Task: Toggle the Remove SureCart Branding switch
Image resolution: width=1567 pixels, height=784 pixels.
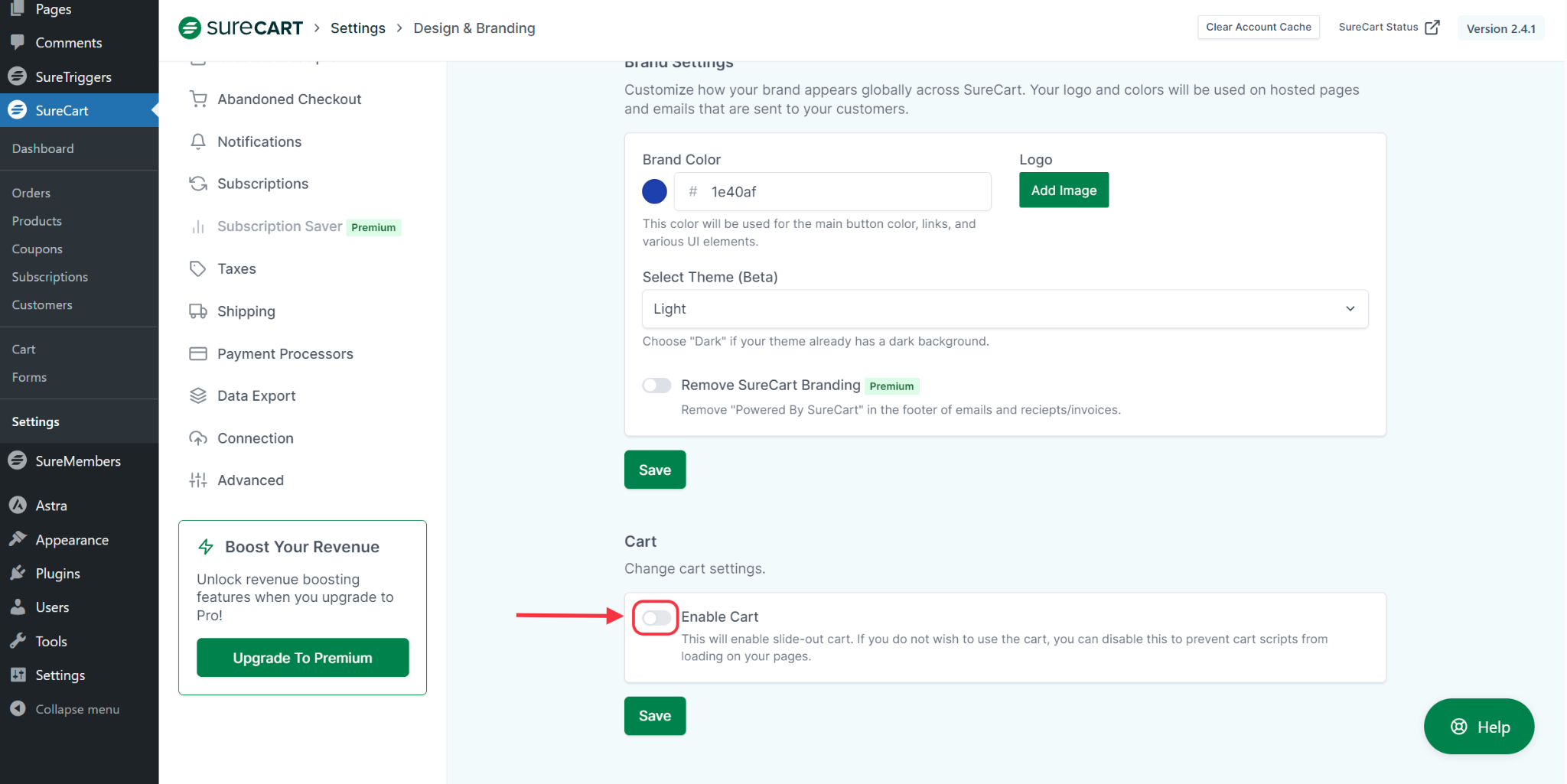Action: point(656,385)
